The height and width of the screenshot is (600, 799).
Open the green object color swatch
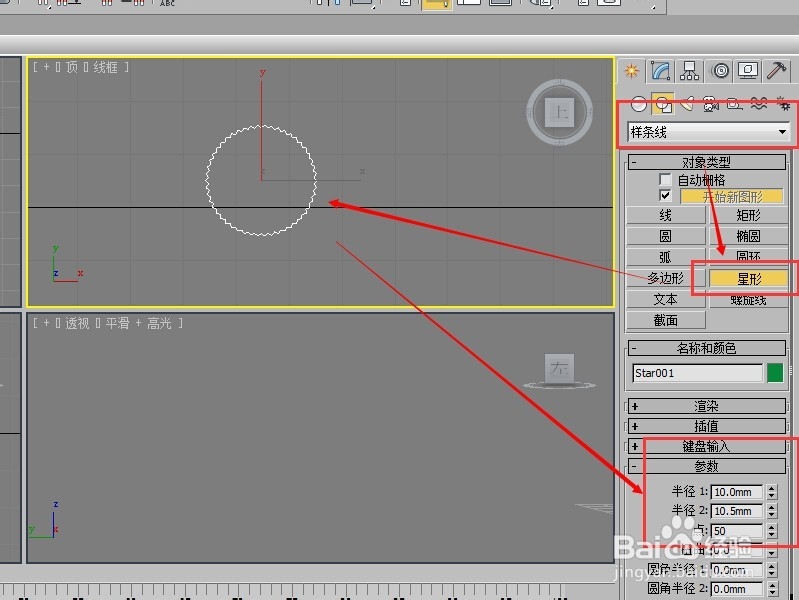(775, 373)
